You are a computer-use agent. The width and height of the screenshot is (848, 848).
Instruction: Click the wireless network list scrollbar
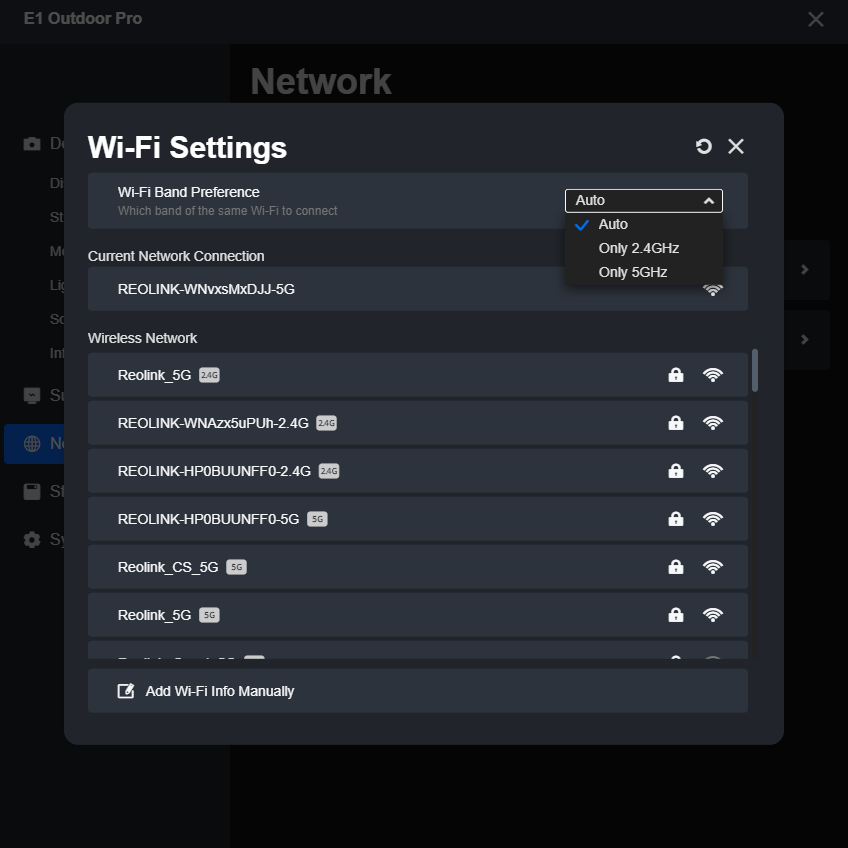click(754, 370)
